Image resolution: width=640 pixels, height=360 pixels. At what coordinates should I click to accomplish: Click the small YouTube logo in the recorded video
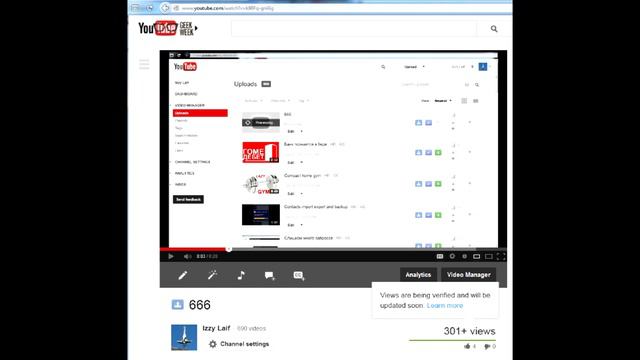click(x=185, y=67)
